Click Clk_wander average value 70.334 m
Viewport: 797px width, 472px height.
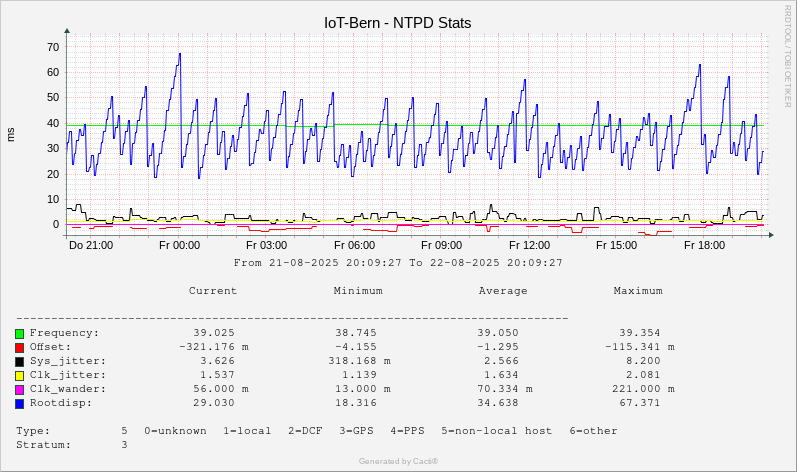505,389
